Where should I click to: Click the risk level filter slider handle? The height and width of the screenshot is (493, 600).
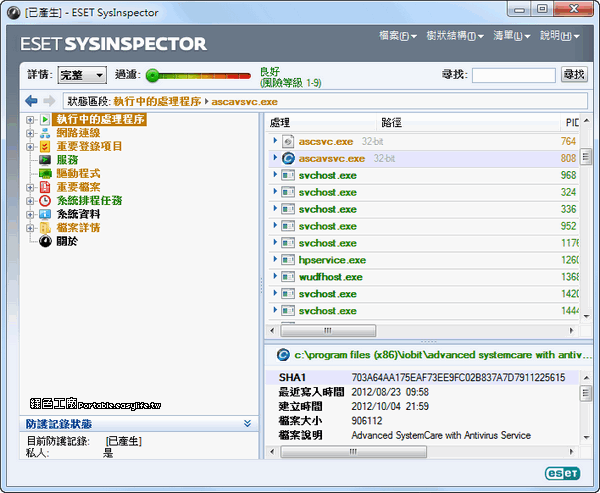tap(153, 75)
